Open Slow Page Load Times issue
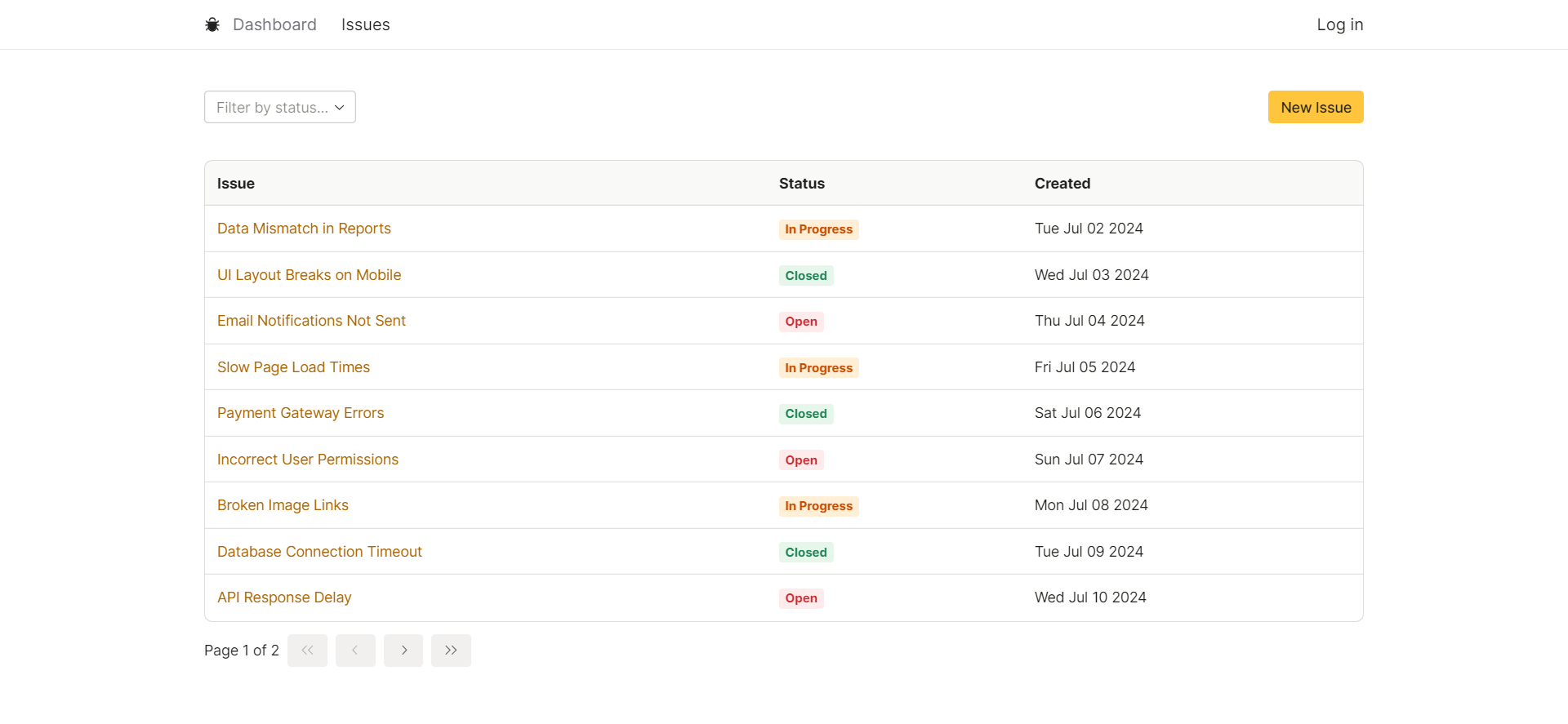This screenshot has width=1568, height=724. tap(293, 367)
